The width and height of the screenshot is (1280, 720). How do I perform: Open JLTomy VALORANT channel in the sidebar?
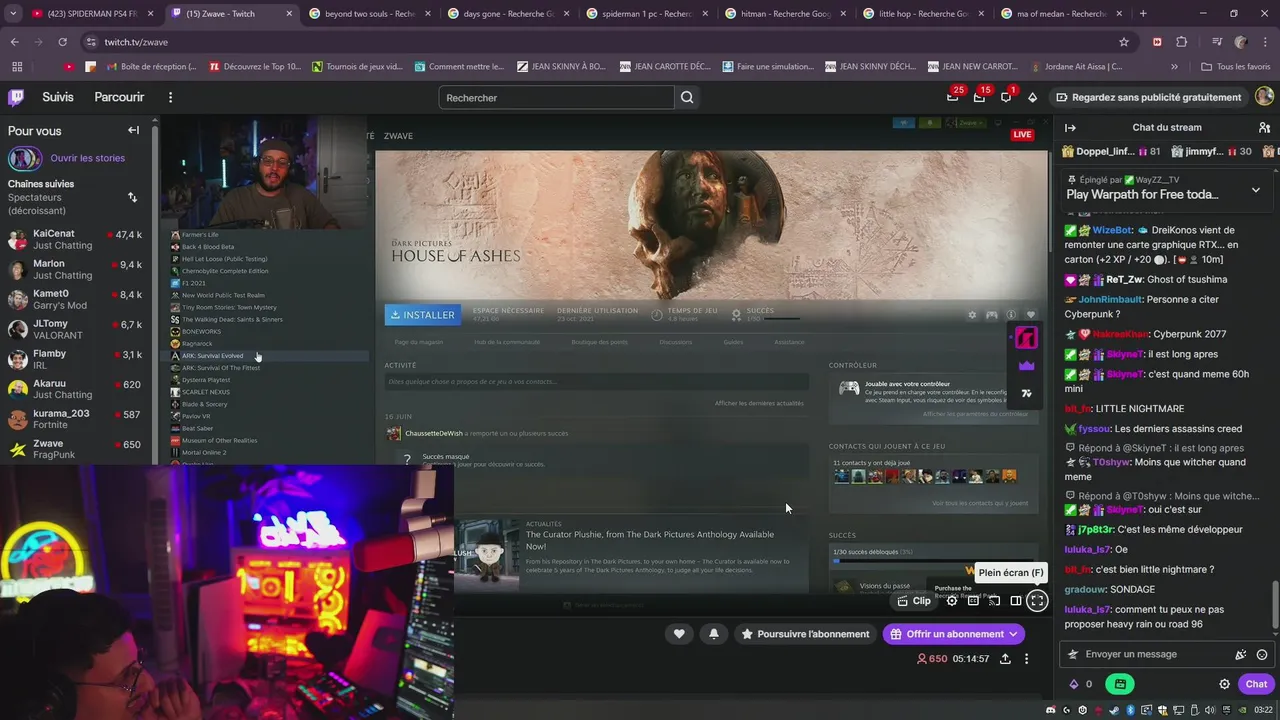76,330
